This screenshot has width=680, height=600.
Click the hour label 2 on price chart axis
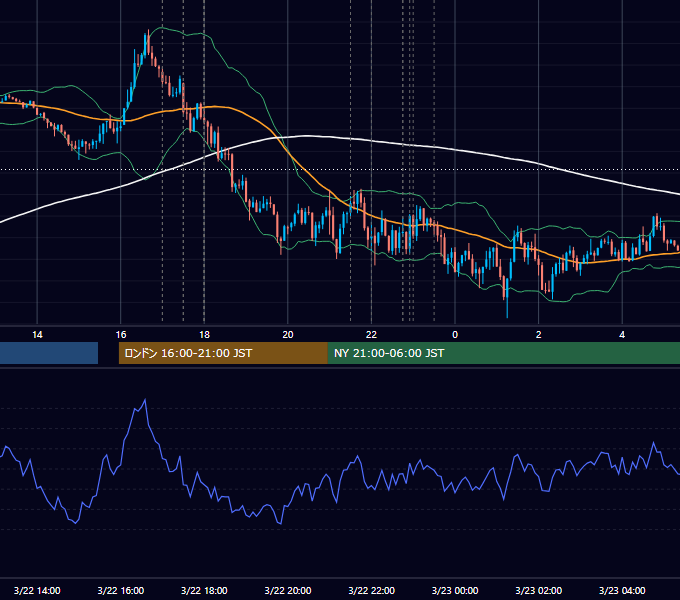click(539, 335)
